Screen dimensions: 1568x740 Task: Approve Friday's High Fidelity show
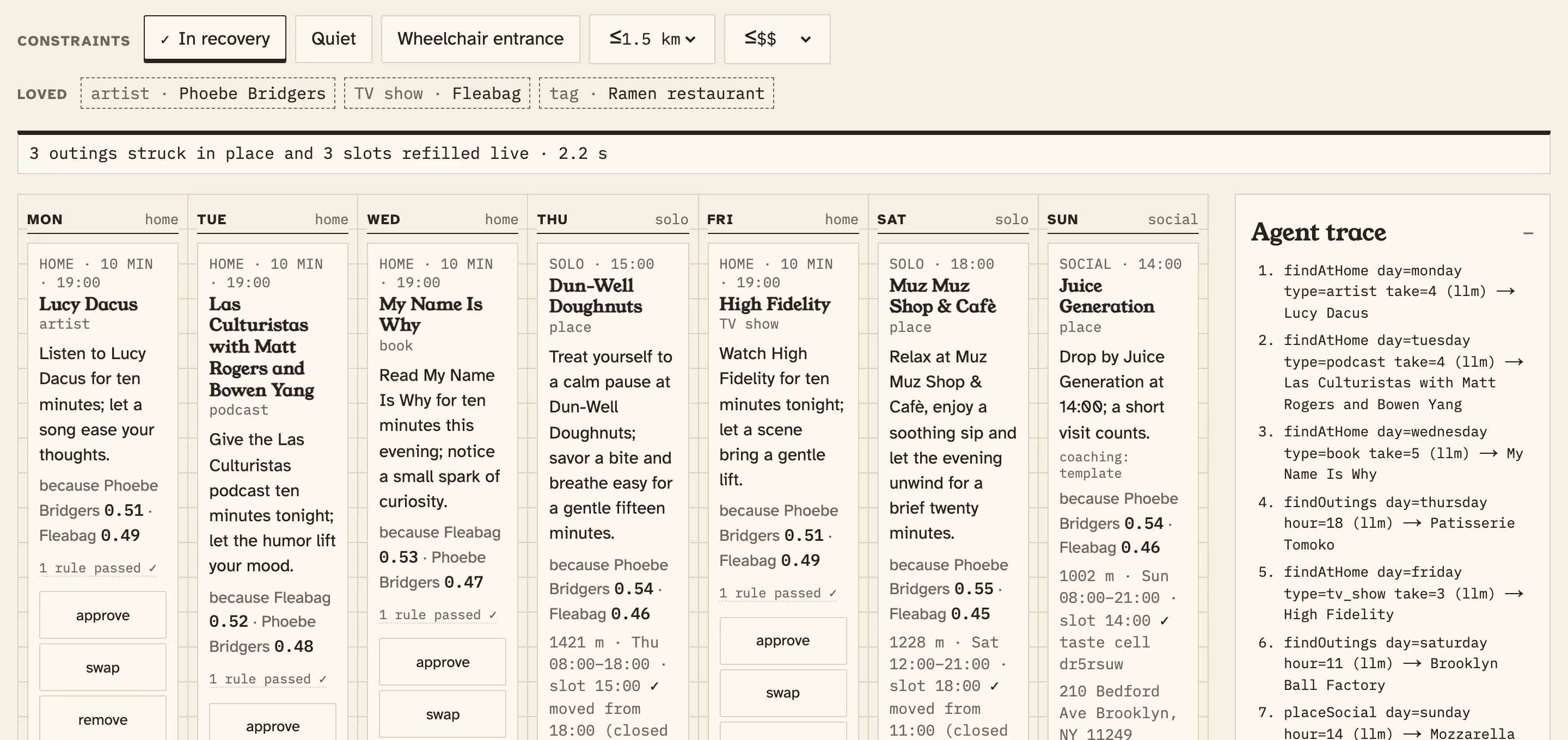783,640
